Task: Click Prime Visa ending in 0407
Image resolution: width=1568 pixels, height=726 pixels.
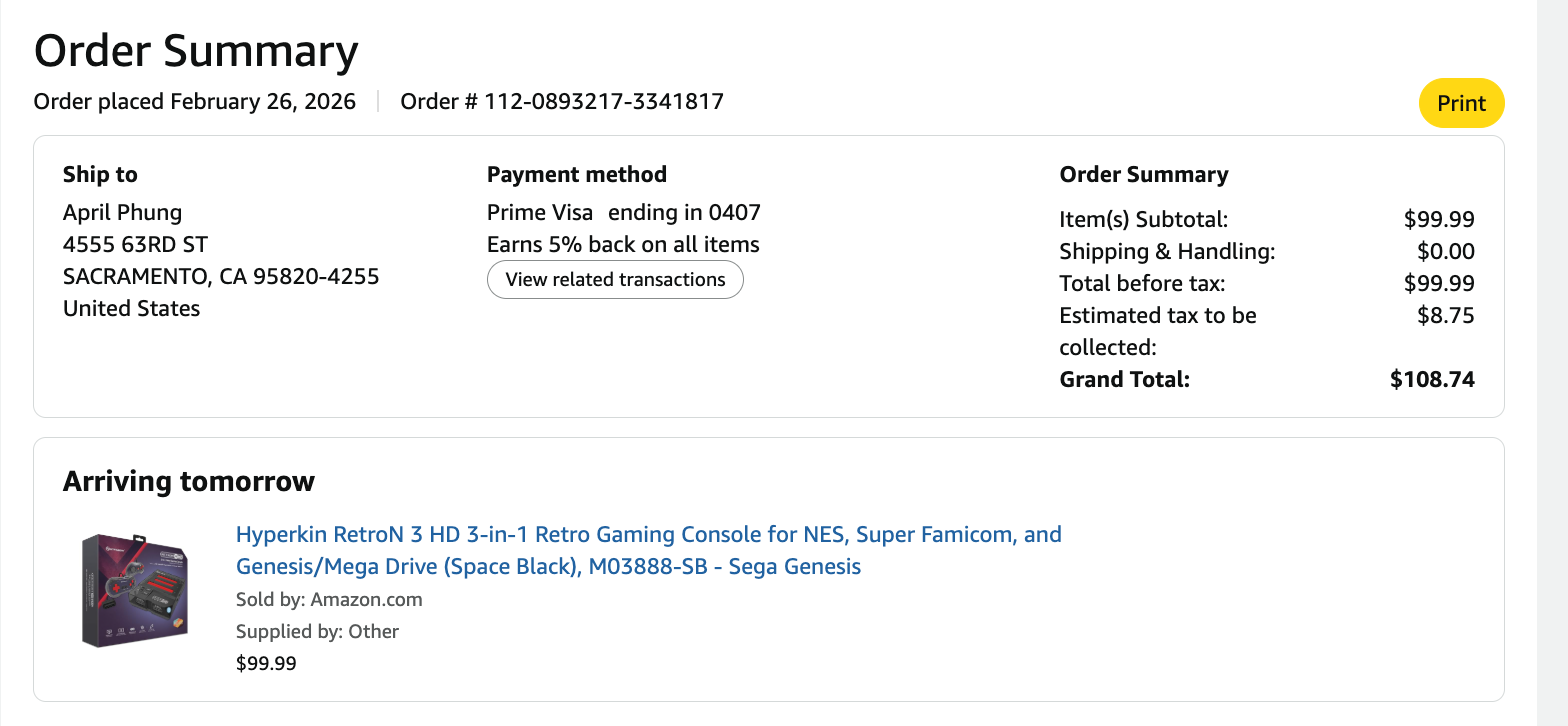Action: pyautogui.click(x=623, y=212)
